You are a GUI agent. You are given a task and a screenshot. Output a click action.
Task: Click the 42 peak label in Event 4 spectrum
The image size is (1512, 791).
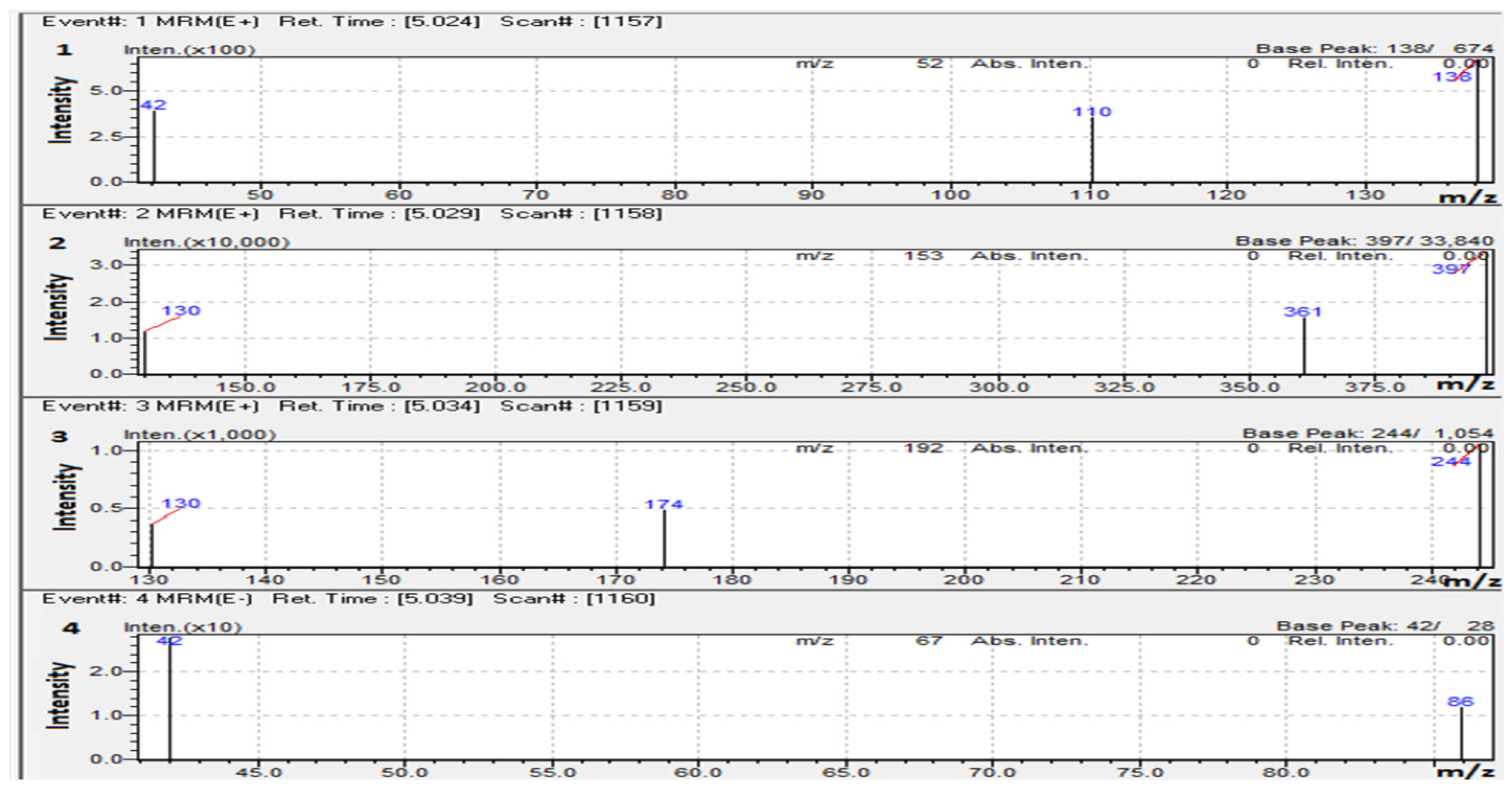169,641
